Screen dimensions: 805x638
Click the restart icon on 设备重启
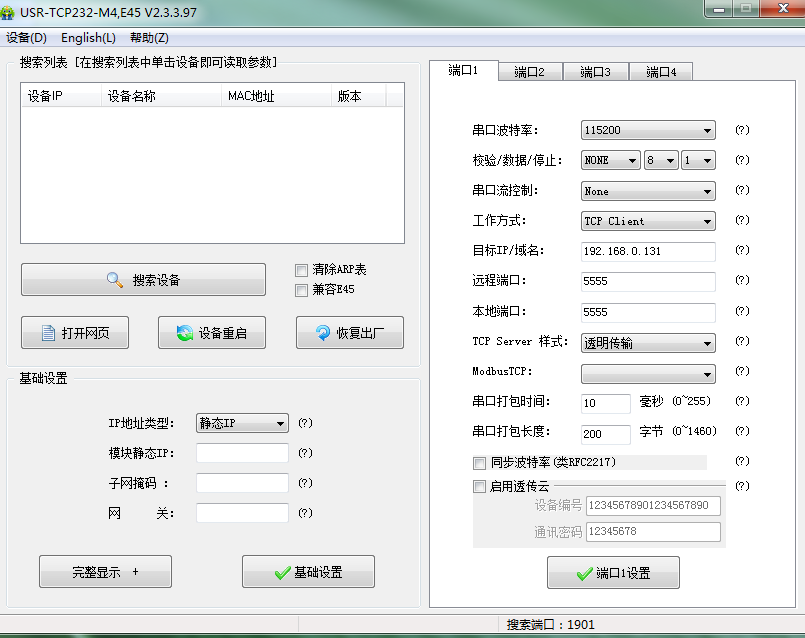pyautogui.click(x=184, y=334)
